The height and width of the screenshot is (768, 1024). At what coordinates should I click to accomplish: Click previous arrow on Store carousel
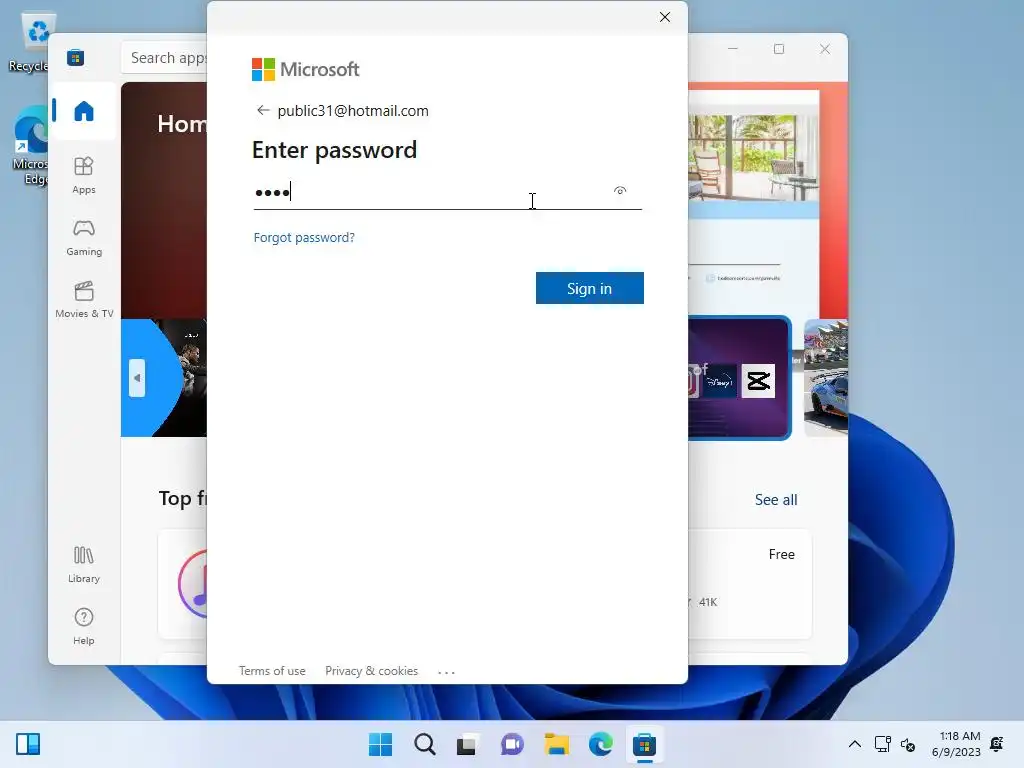click(x=136, y=377)
